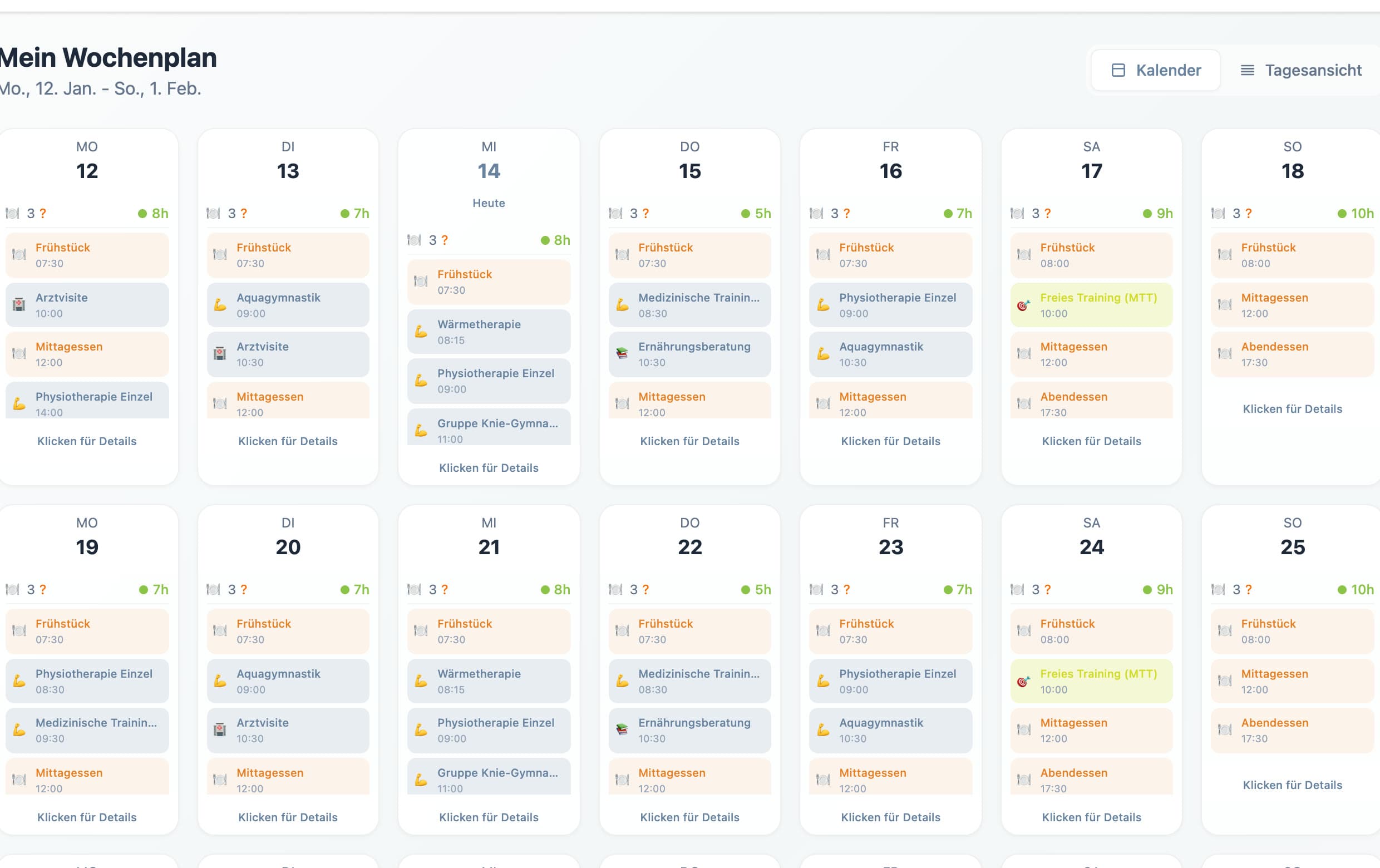Select the Frühstück 08:00 entry on Sunday 25
Screen dimensions: 1380x868
coord(1292,632)
